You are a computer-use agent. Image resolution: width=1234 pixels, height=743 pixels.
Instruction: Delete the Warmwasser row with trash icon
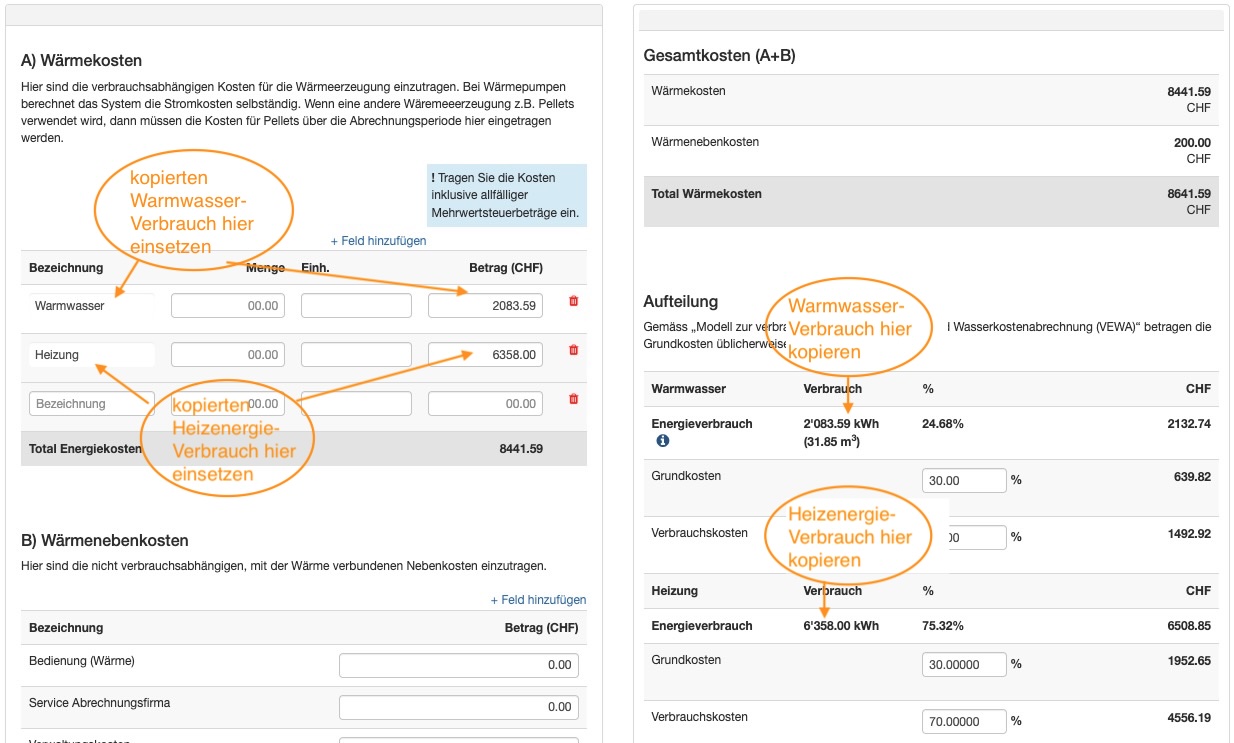point(573,301)
